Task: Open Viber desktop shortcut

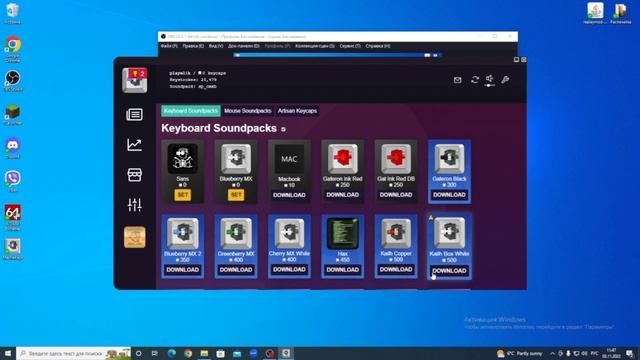Action: (x=13, y=181)
